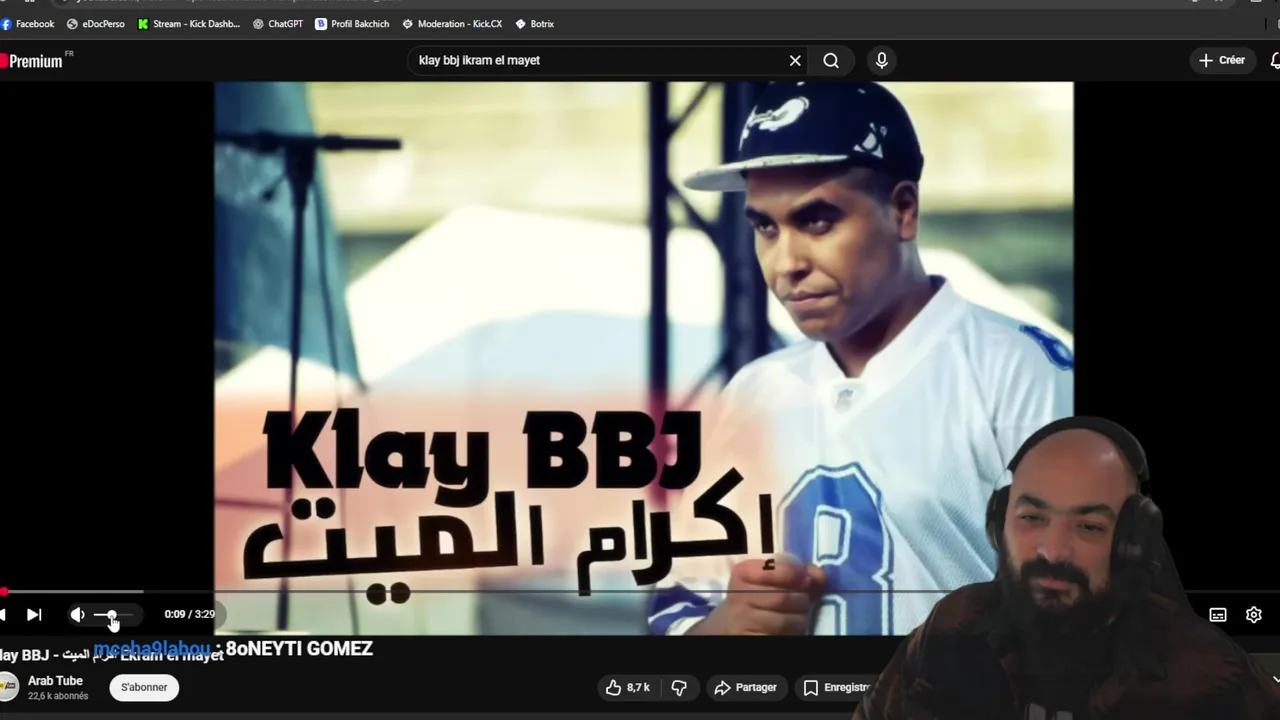Open the Arab Tube channel name
The width and height of the screenshot is (1280, 720).
(x=55, y=681)
